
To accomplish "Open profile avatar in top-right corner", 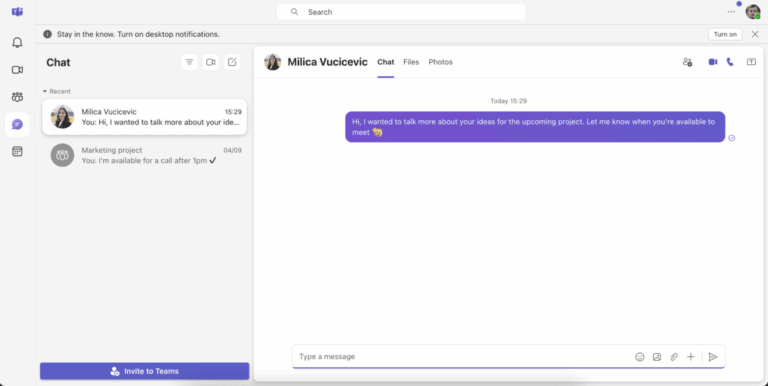I will coord(753,12).
